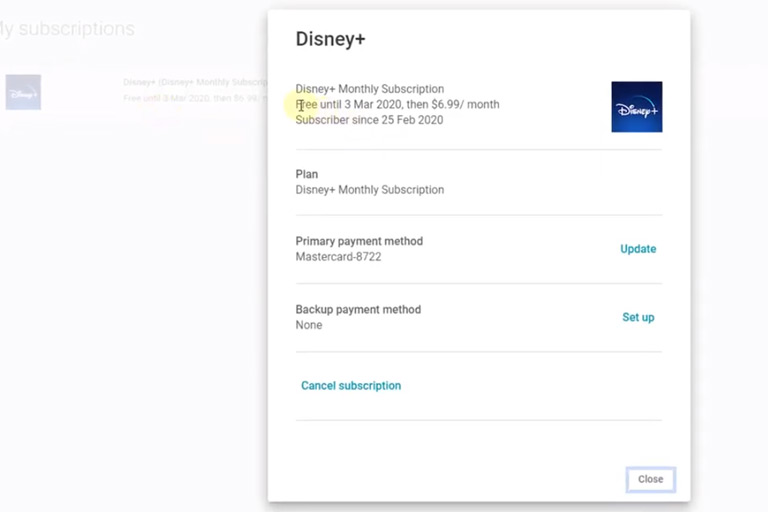Screen dimensions: 768x512
Task: Click the faded Disney+ thumbnail in background list
Action: (23, 92)
